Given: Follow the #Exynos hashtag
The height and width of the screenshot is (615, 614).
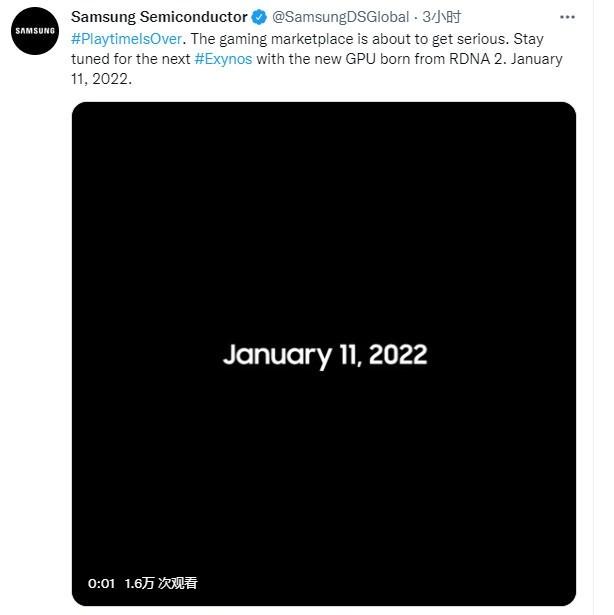Looking at the screenshot, I should 223,59.
